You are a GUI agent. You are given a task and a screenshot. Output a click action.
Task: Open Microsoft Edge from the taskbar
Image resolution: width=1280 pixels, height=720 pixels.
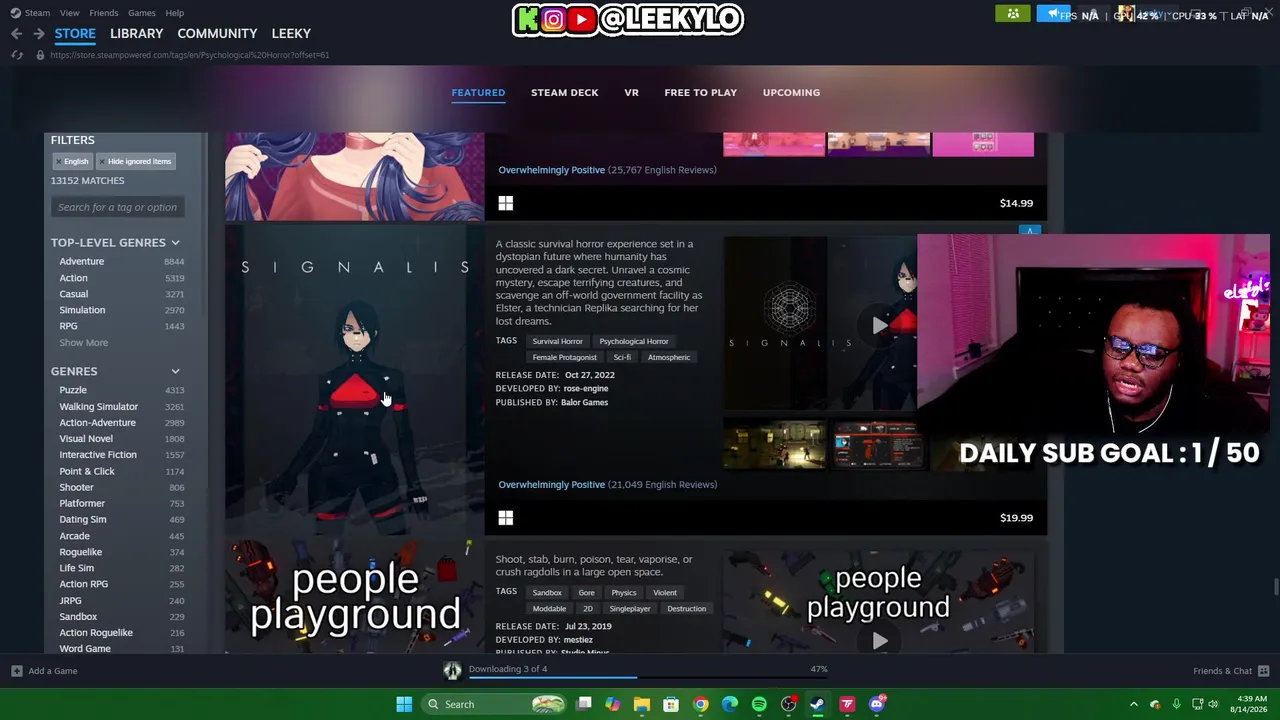click(730, 704)
